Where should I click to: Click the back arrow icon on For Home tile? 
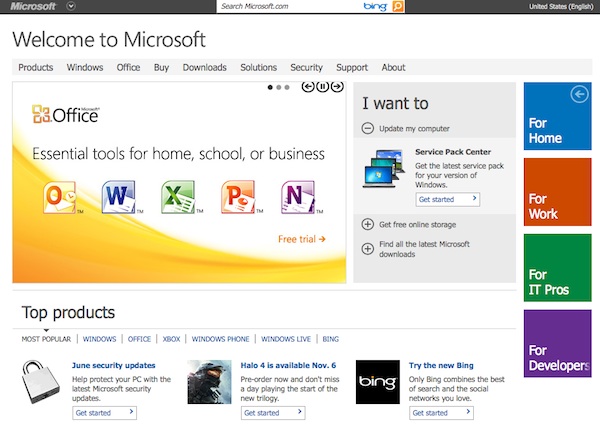point(577,95)
